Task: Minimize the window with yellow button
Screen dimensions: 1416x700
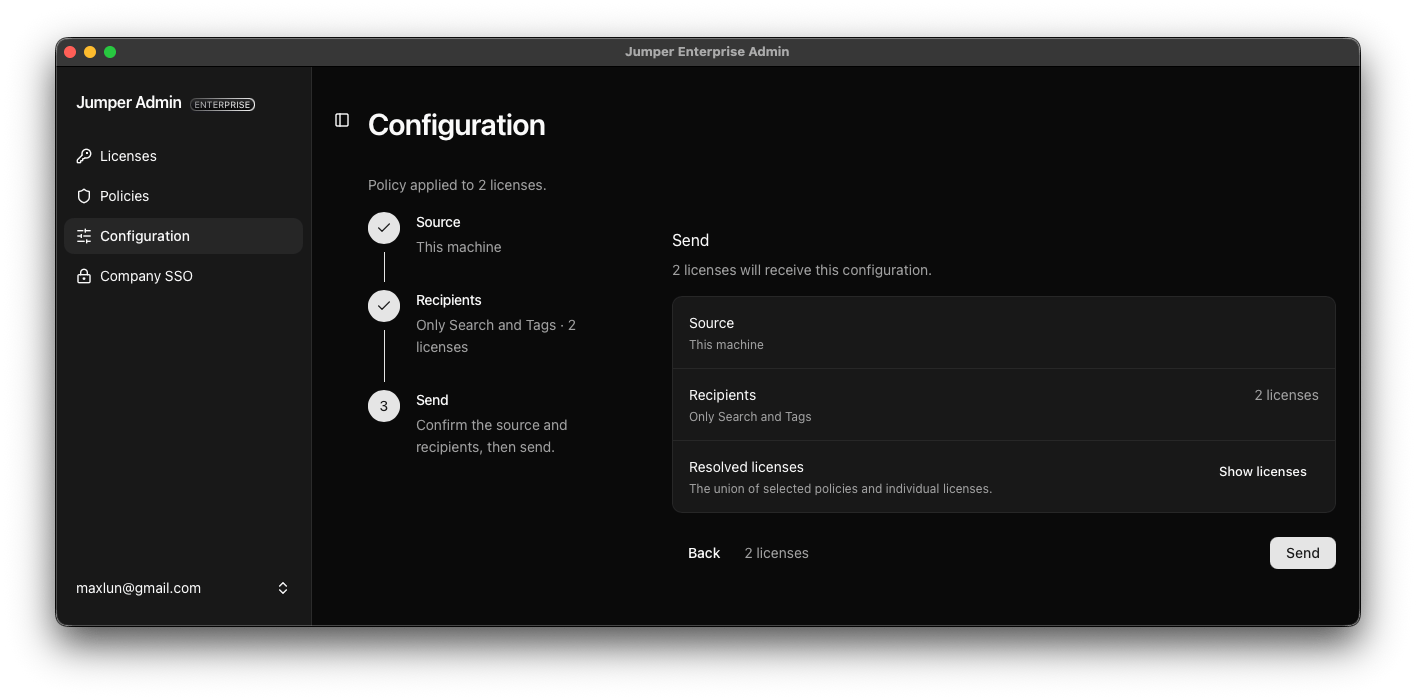Action: point(90,52)
